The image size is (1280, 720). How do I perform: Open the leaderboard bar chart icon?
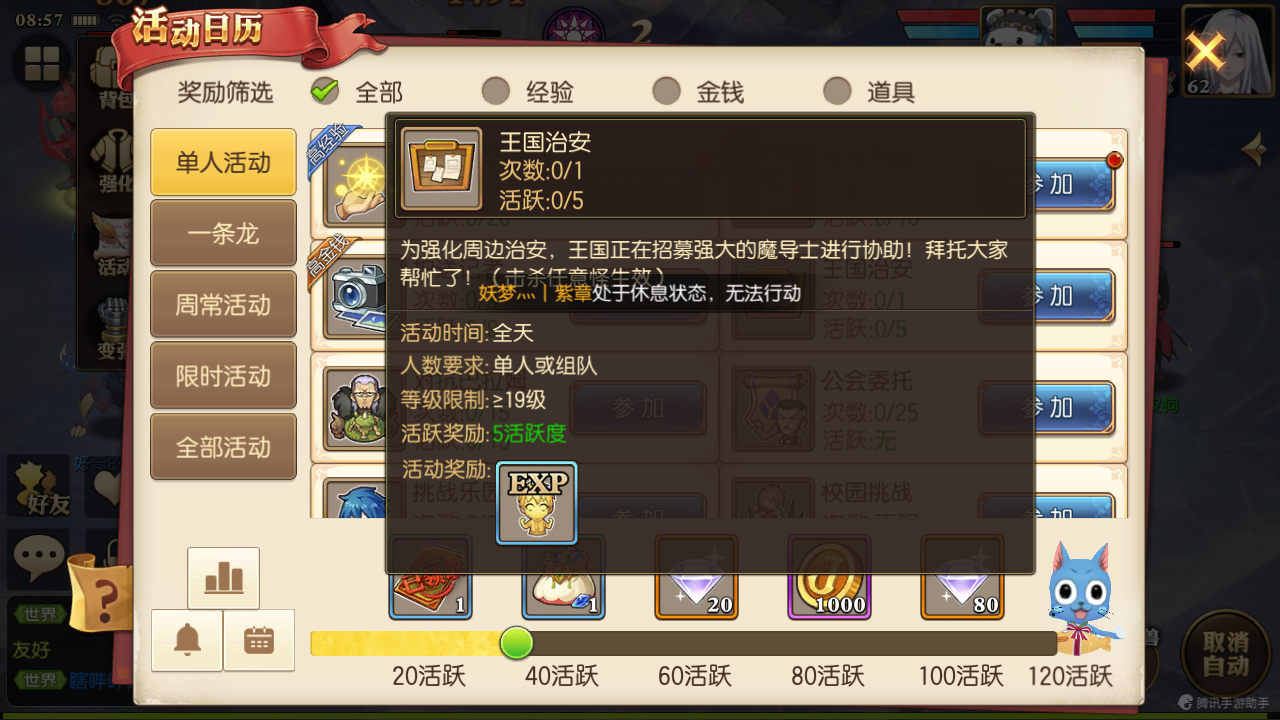(223, 578)
